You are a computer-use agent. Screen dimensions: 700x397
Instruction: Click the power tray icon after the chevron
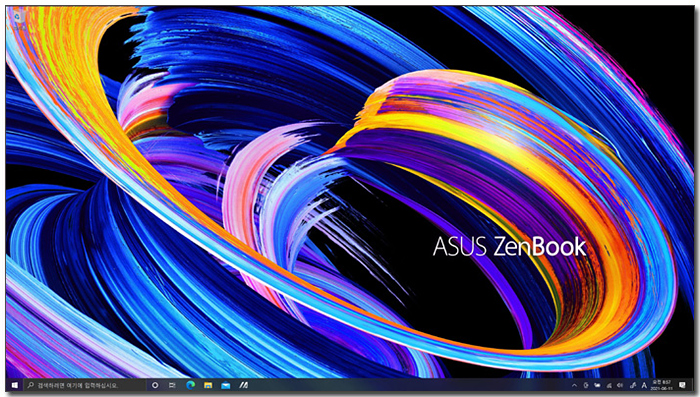[586, 385]
